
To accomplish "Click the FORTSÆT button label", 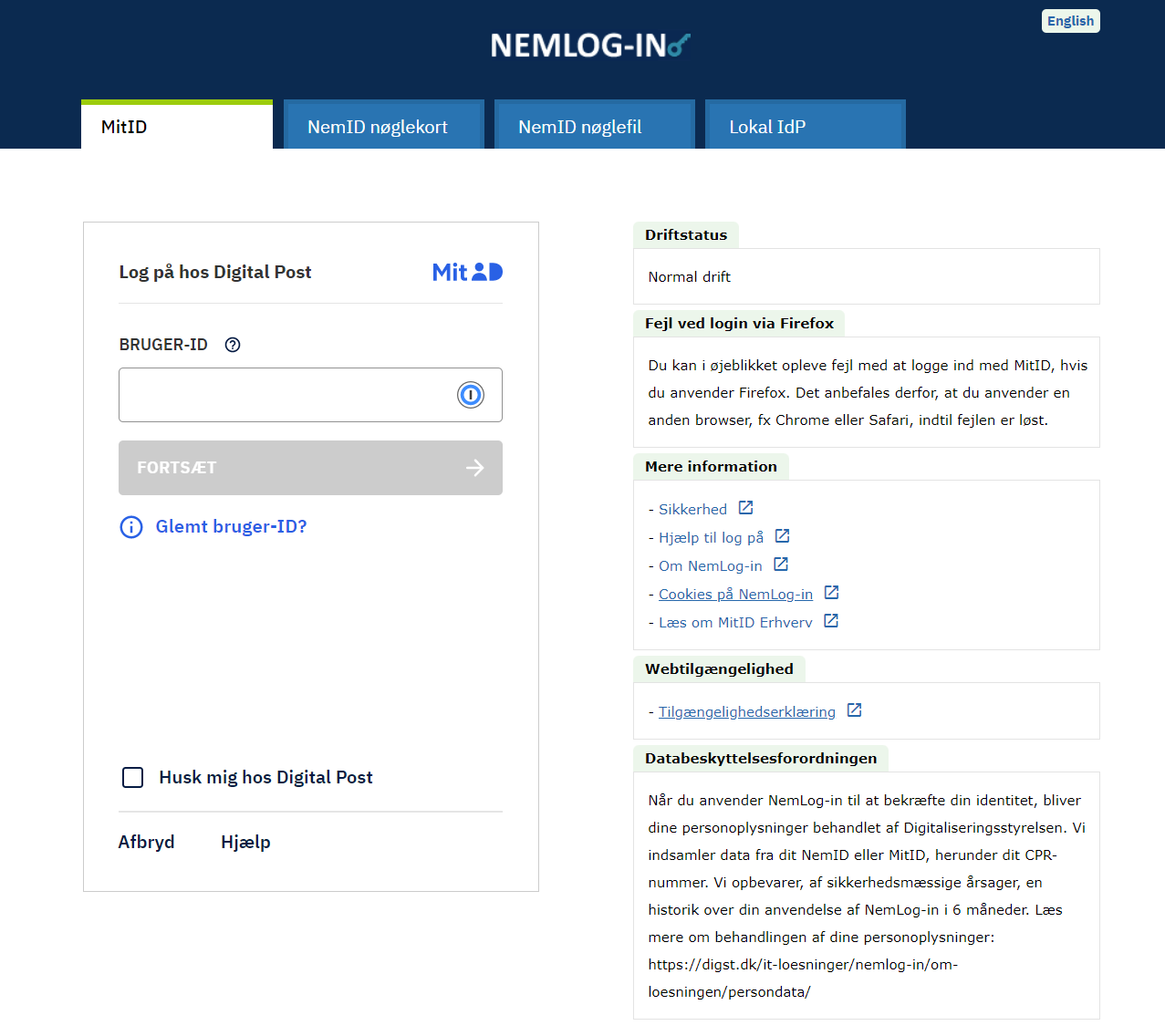I will [177, 468].
